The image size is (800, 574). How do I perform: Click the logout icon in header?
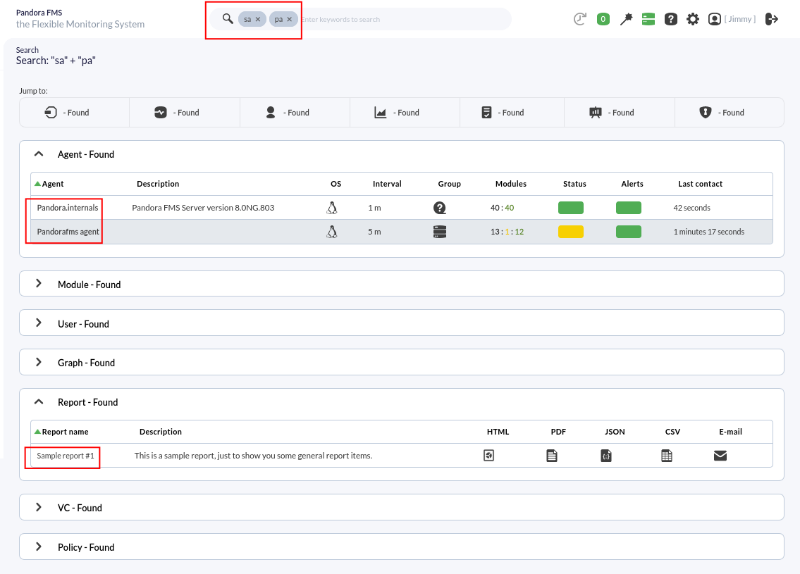pos(771,19)
